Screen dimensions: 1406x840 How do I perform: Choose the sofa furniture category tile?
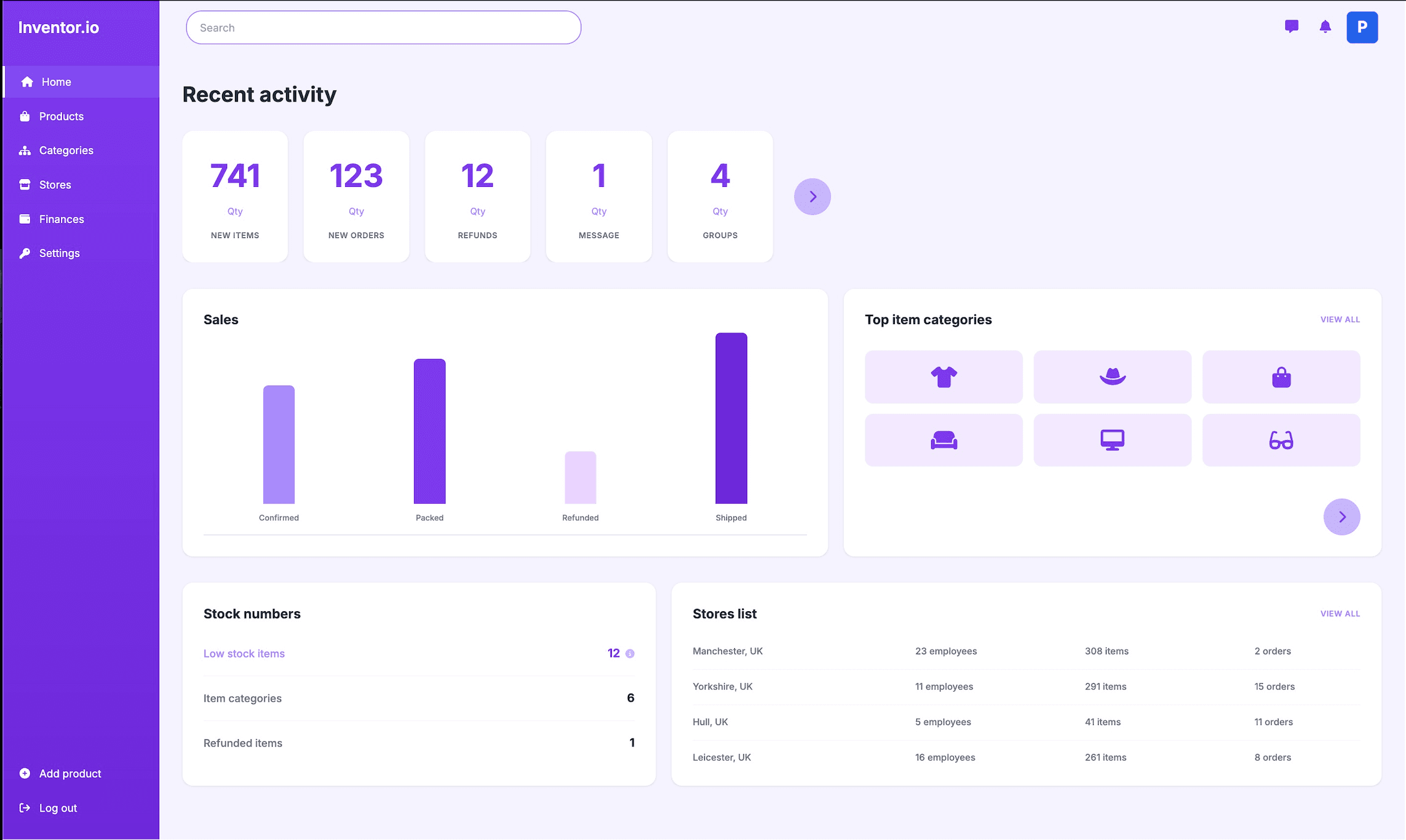tap(943, 440)
